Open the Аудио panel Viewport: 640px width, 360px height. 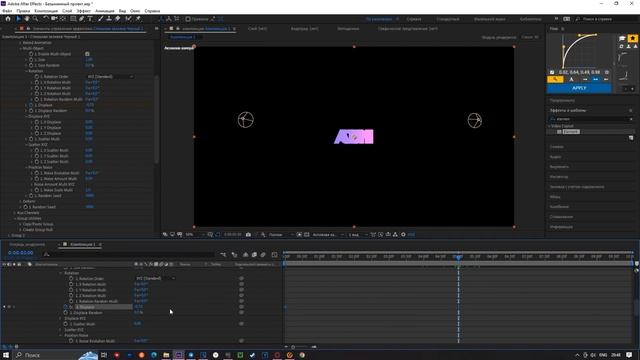tap(555, 157)
